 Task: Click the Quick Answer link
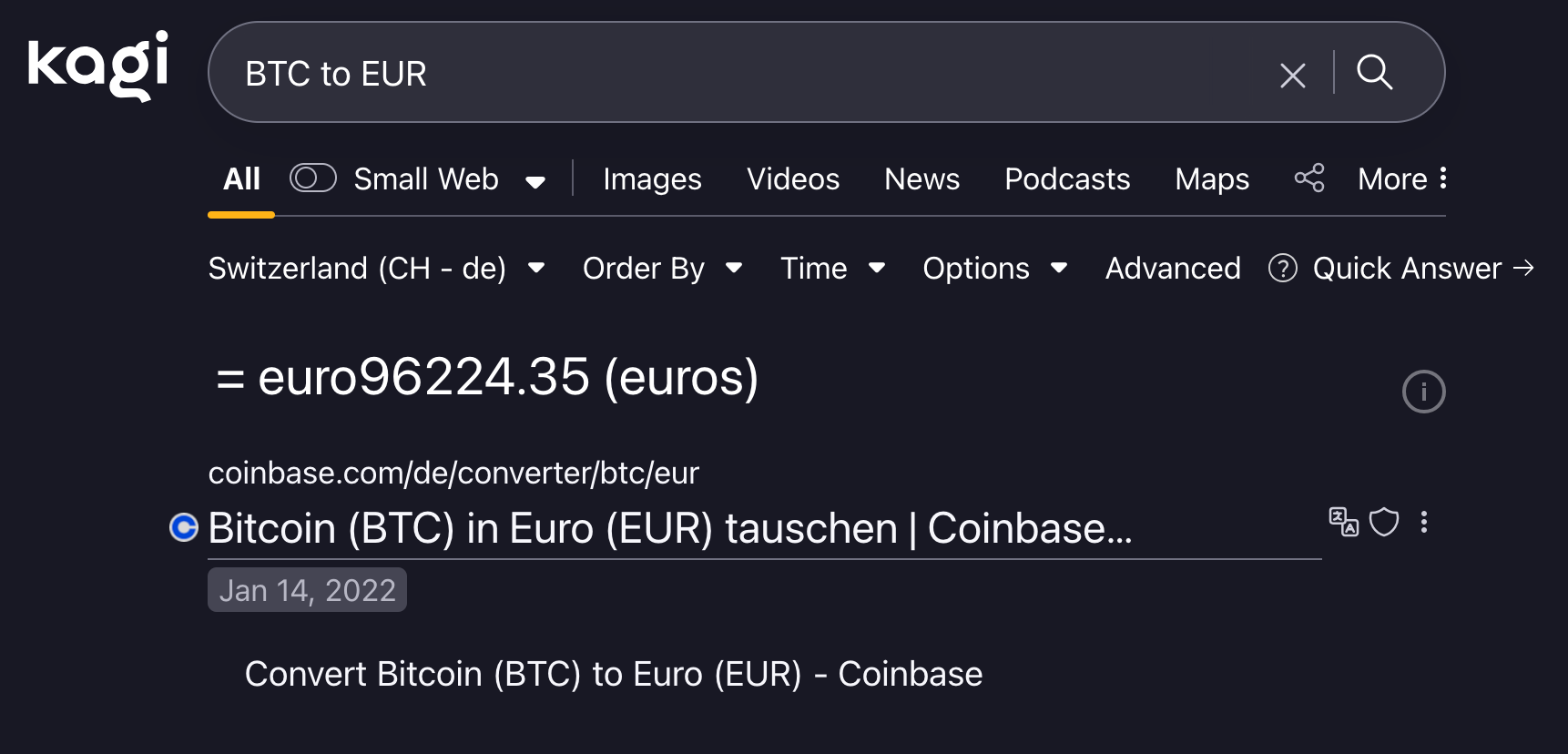(1407, 269)
